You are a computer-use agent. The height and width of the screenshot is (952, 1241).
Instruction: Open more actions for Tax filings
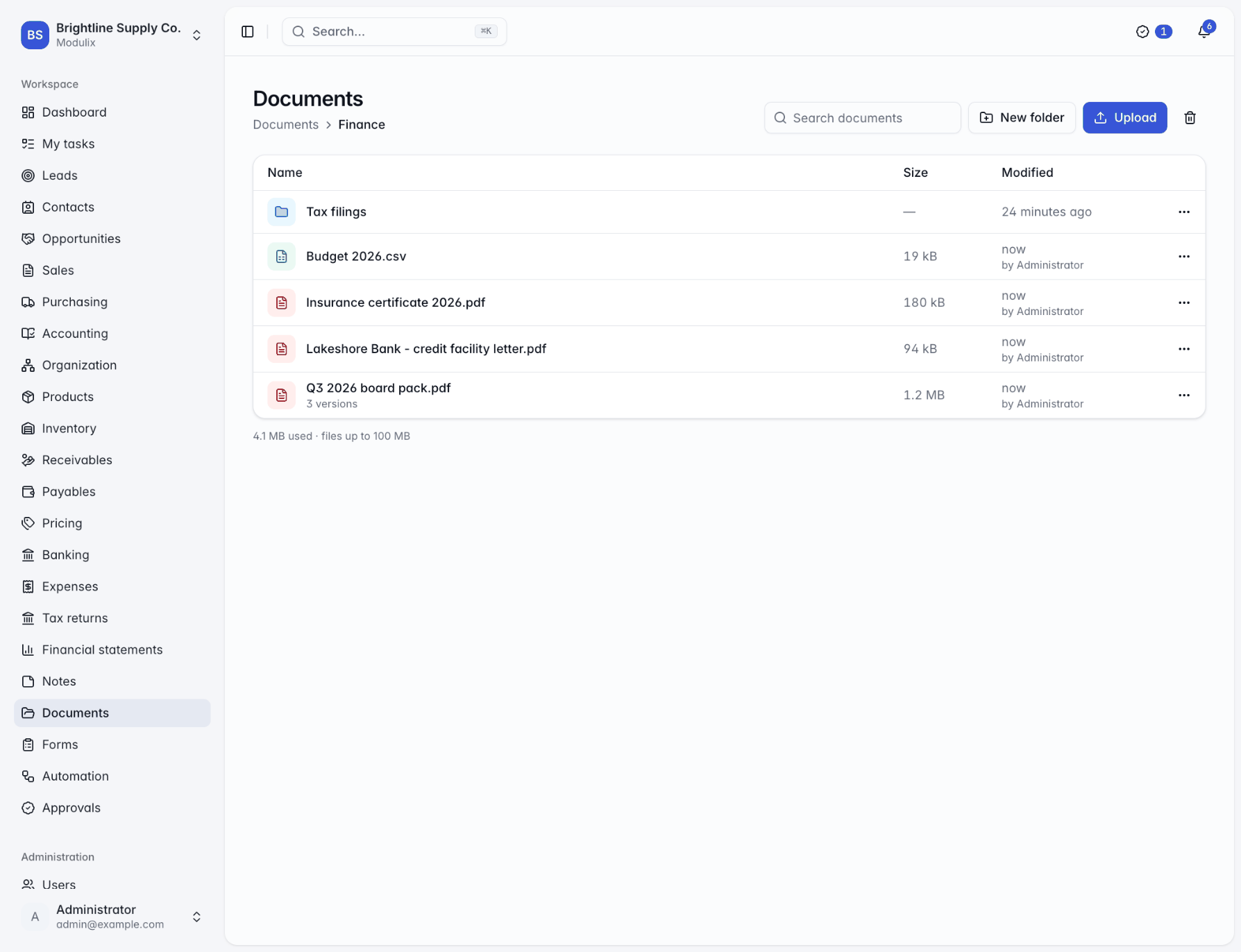(x=1184, y=212)
